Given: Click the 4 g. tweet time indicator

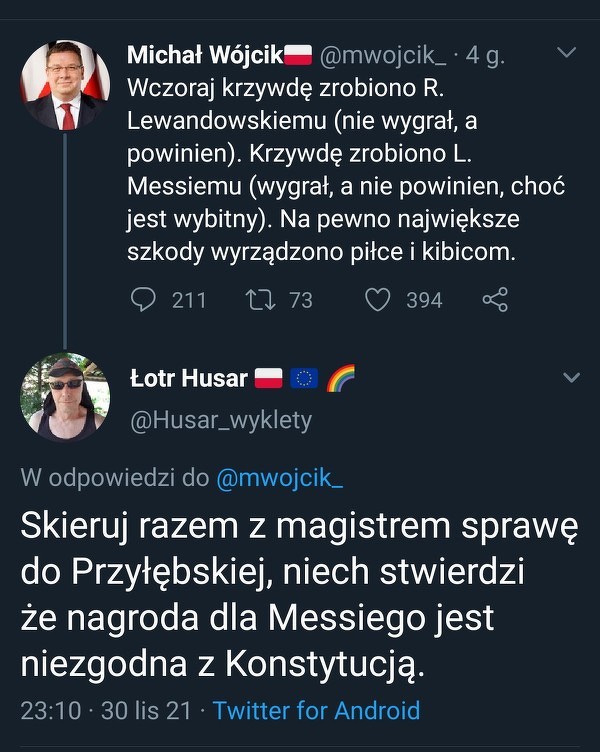Looking at the screenshot, I should pos(485,56).
